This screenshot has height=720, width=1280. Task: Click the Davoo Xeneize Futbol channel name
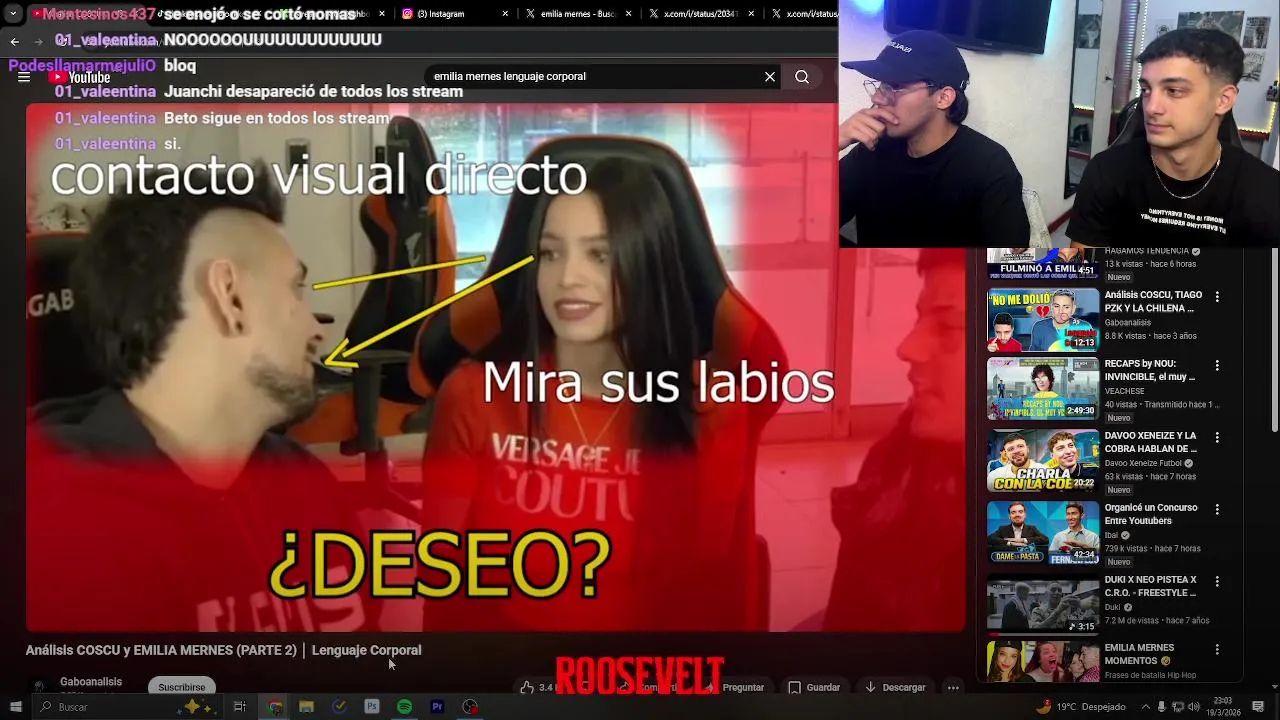tap(1143, 463)
